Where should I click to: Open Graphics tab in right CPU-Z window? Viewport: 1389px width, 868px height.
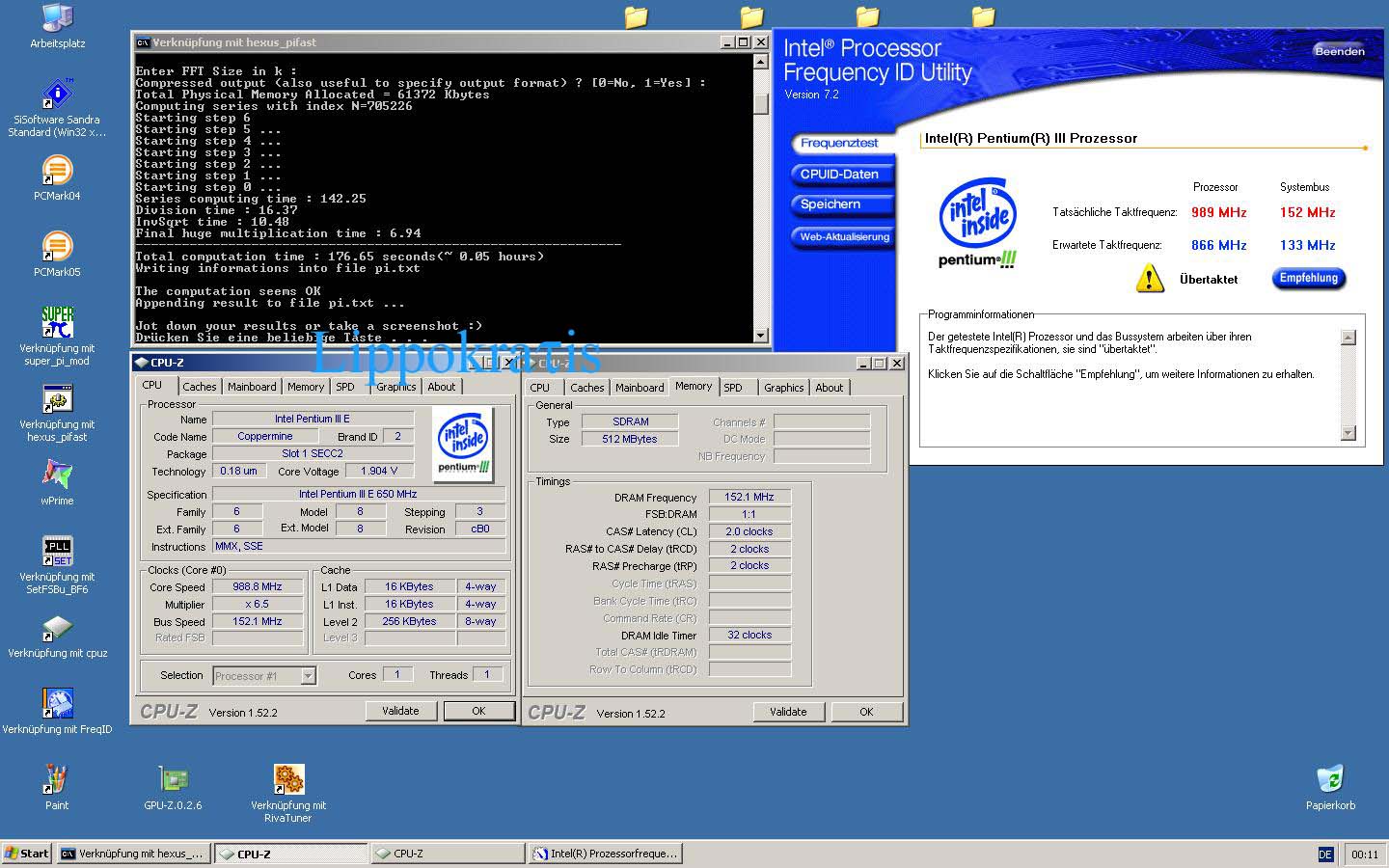[x=783, y=388]
